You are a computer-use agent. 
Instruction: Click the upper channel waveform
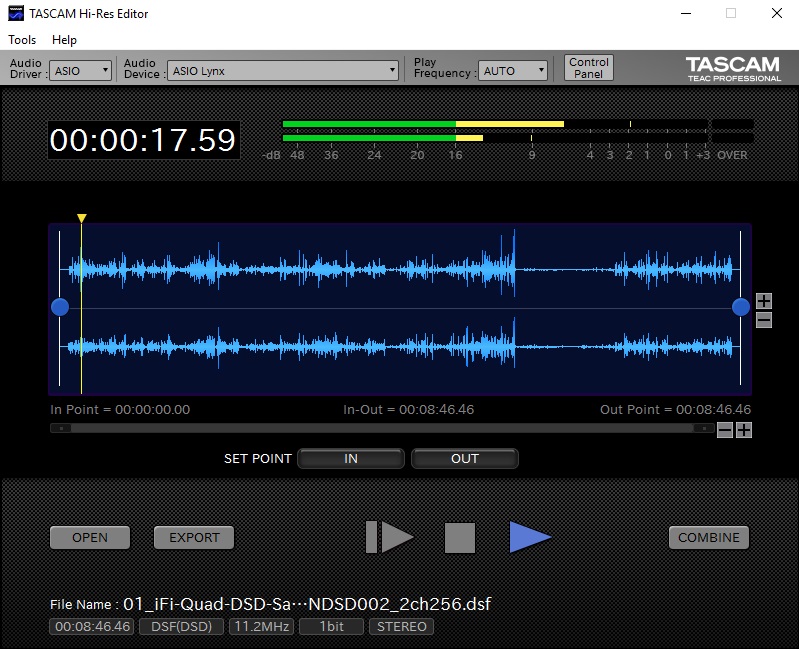[x=400, y=269]
